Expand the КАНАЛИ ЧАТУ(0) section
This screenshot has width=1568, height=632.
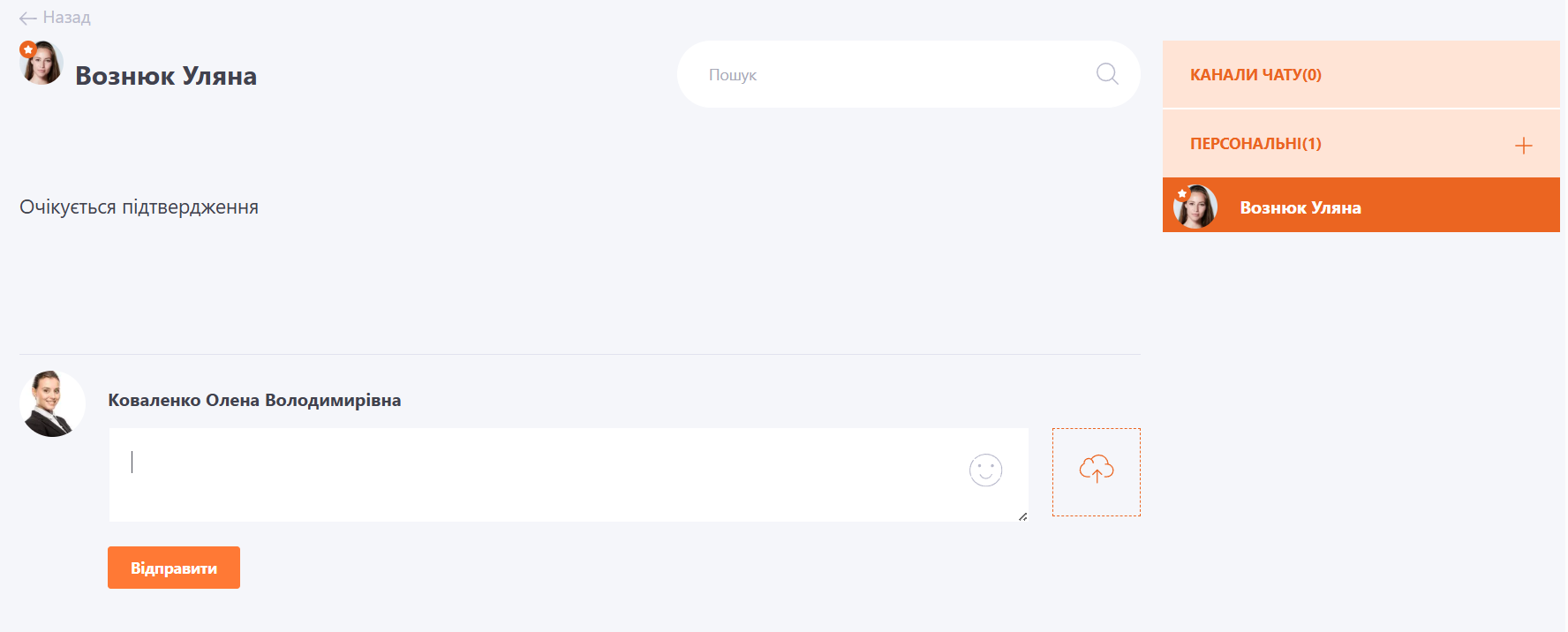tap(1361, 74)
